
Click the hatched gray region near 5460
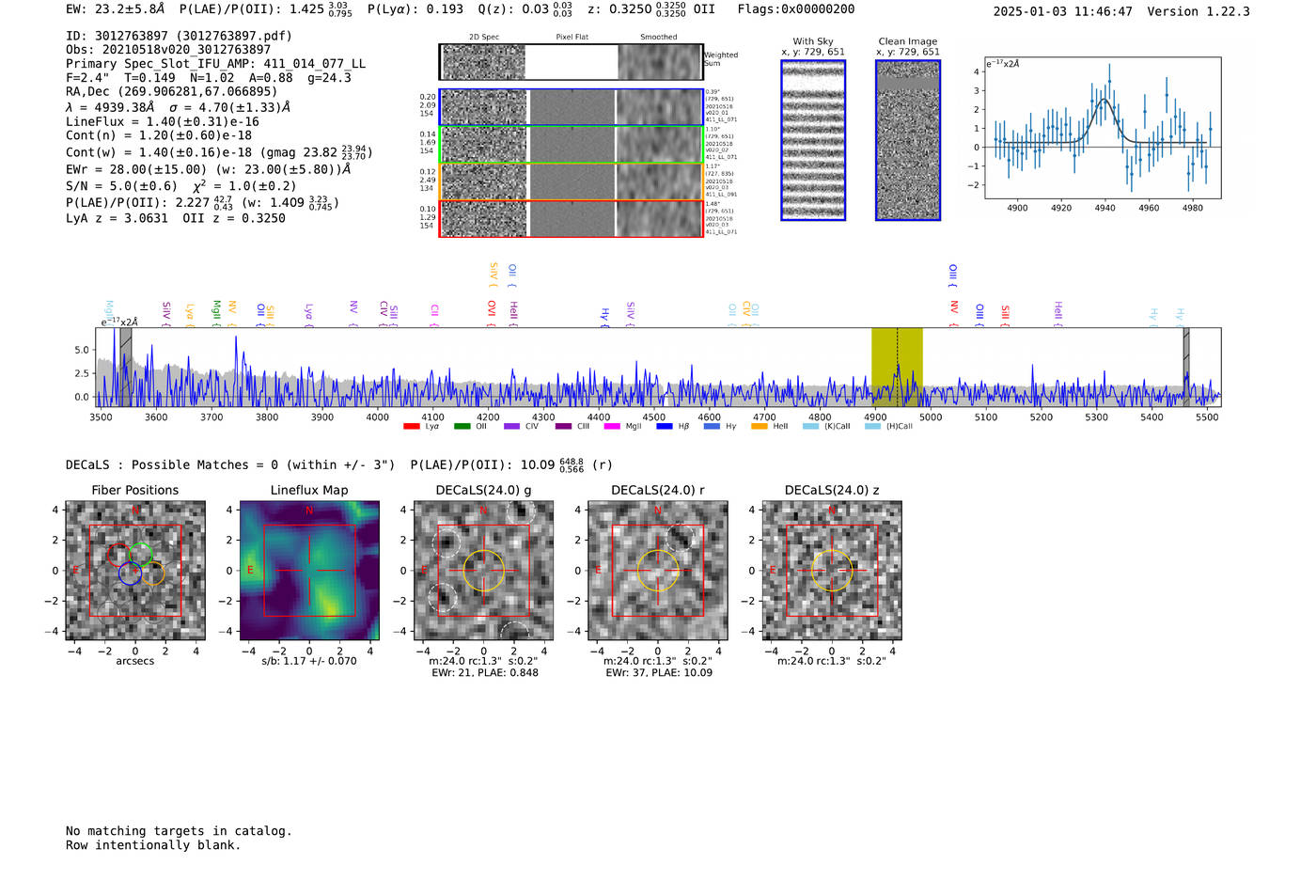click(x=1186, y=367)
